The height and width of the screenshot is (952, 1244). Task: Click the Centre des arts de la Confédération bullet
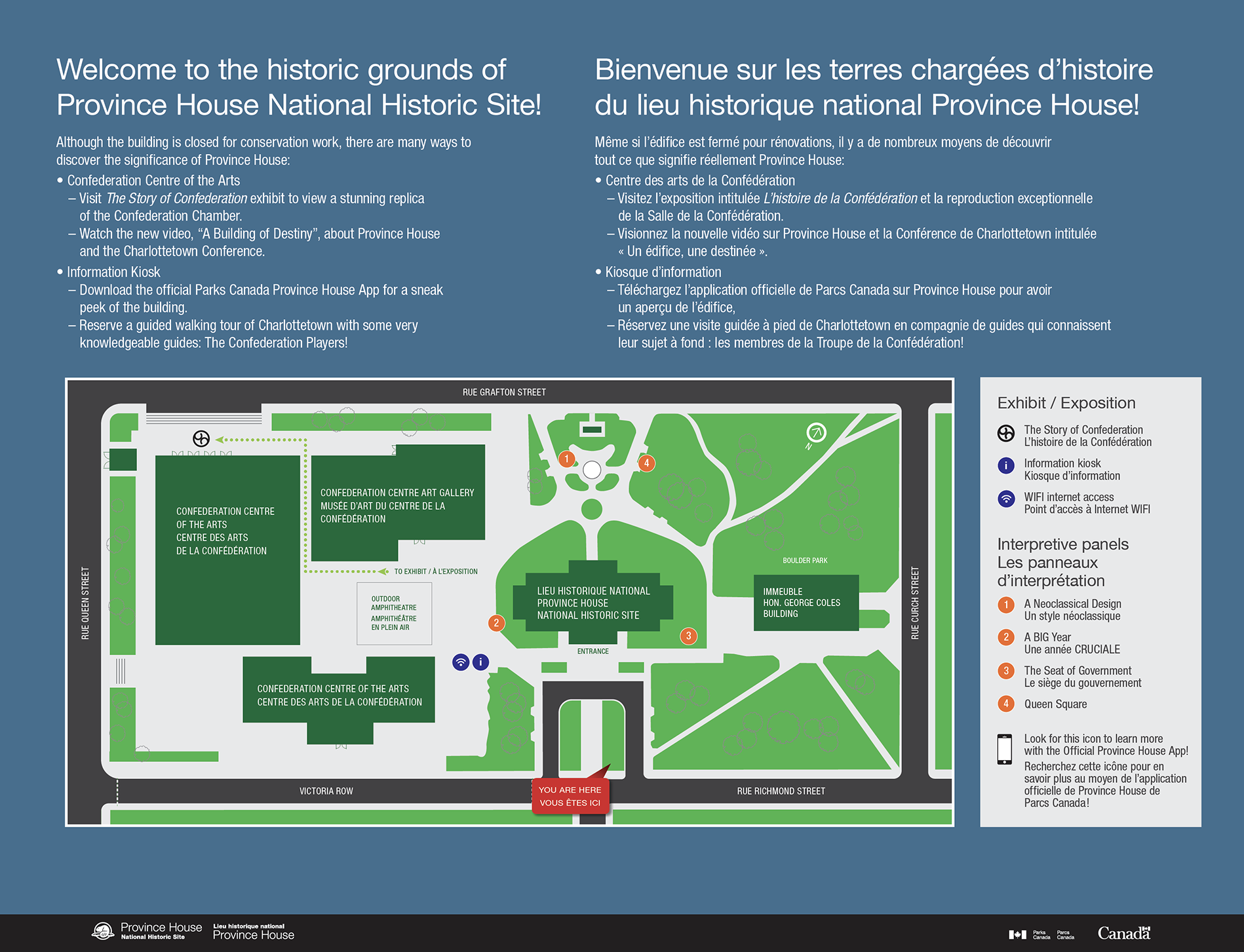coord(695,180)
